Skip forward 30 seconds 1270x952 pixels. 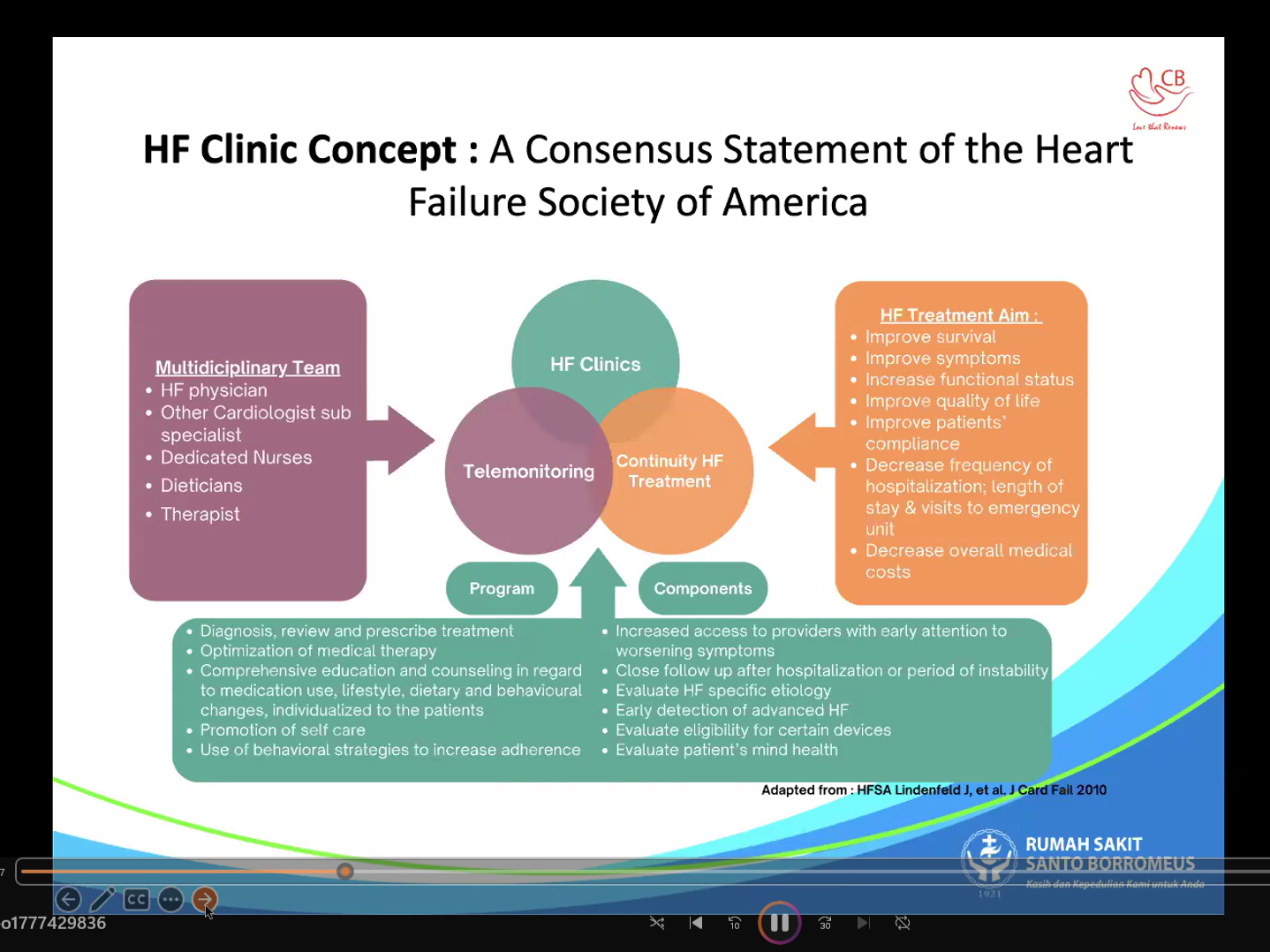click(825, 923)
